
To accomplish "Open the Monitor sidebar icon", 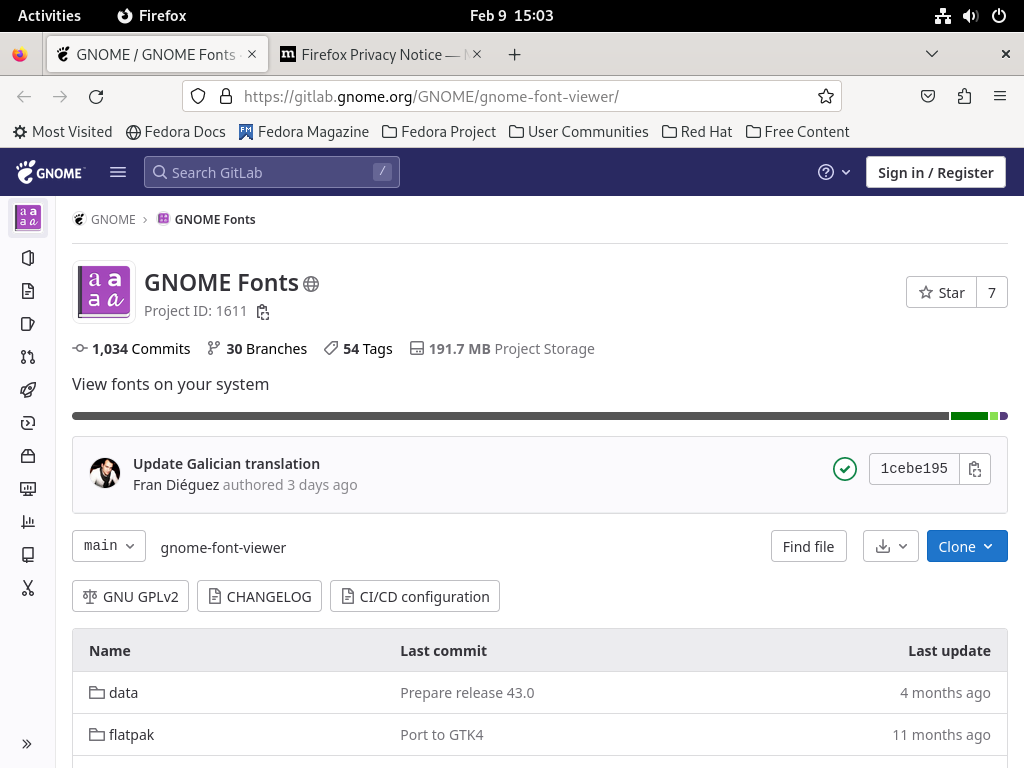I will pos(27,488).
